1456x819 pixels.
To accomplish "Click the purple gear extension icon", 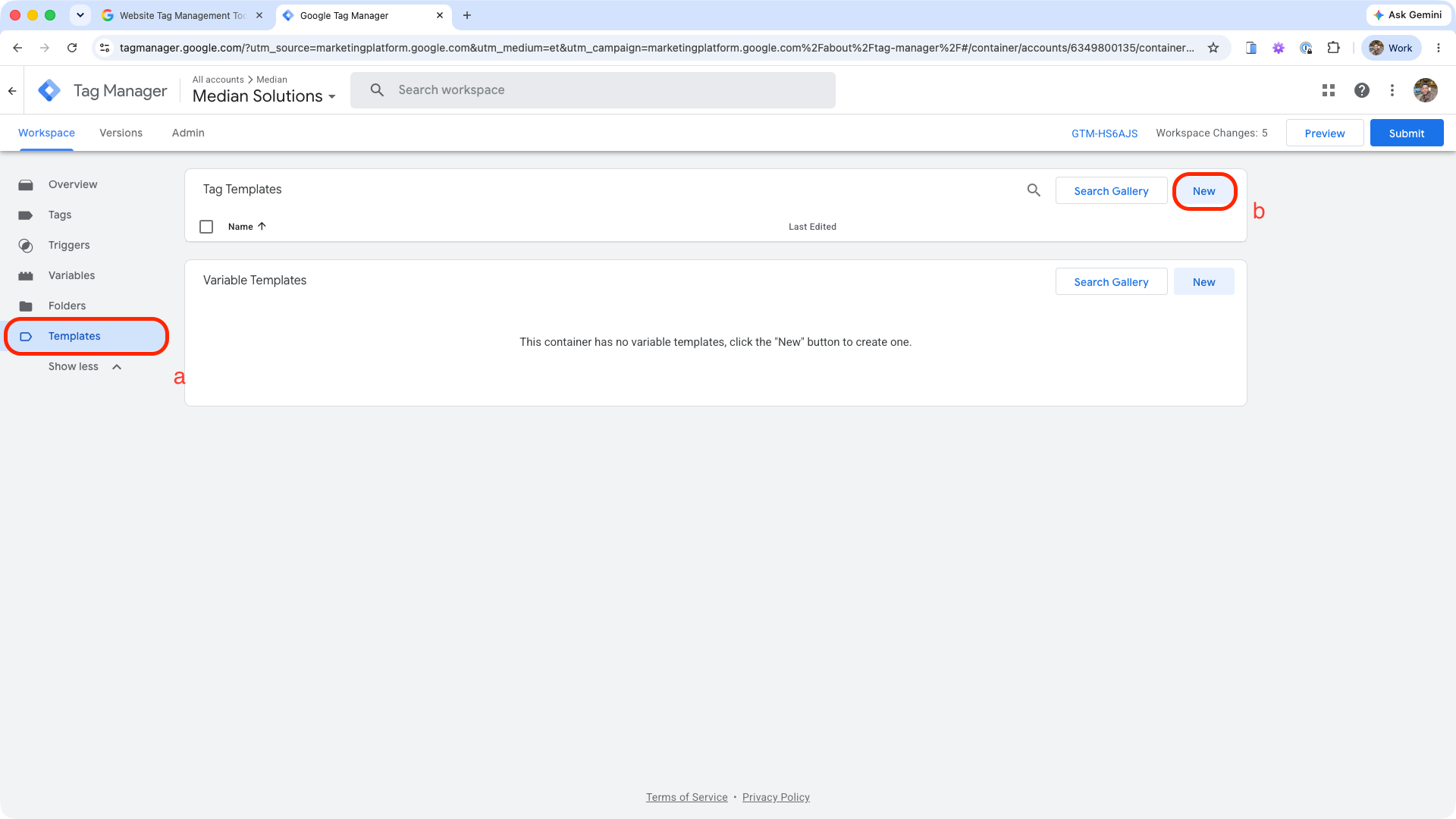I will 1279,48.
